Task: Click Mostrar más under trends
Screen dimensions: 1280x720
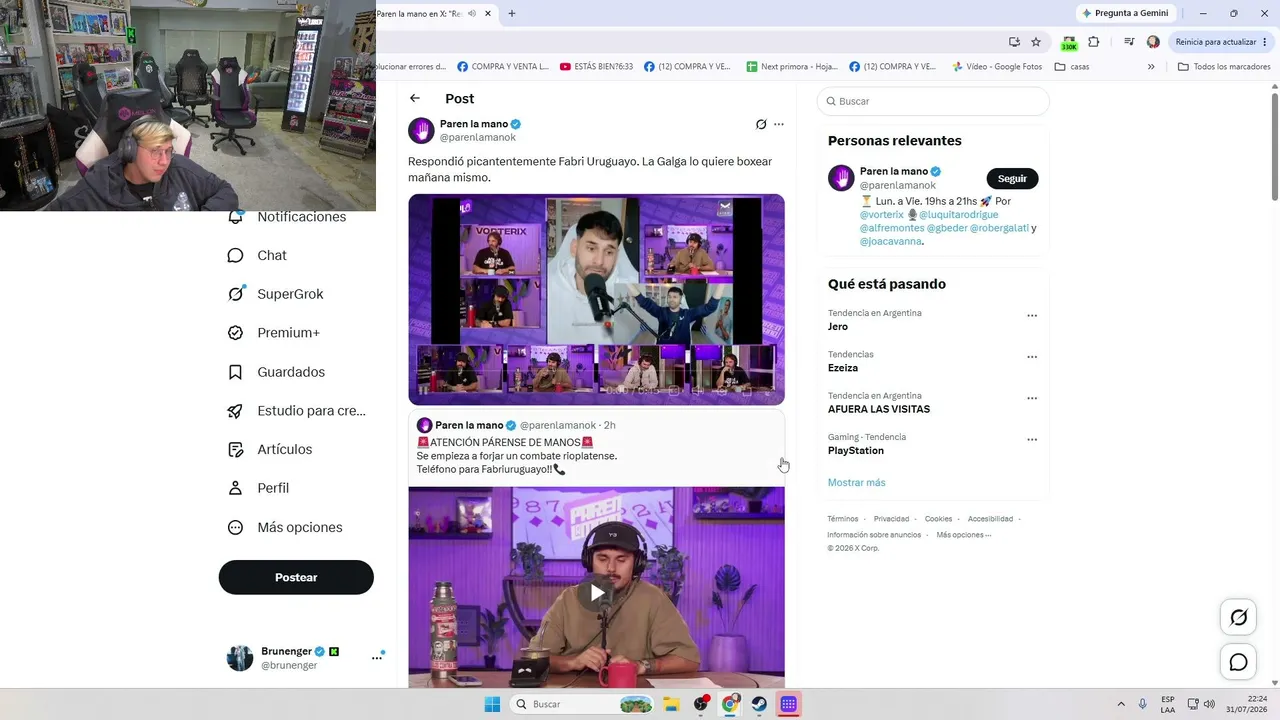Action: coord(856,482)
